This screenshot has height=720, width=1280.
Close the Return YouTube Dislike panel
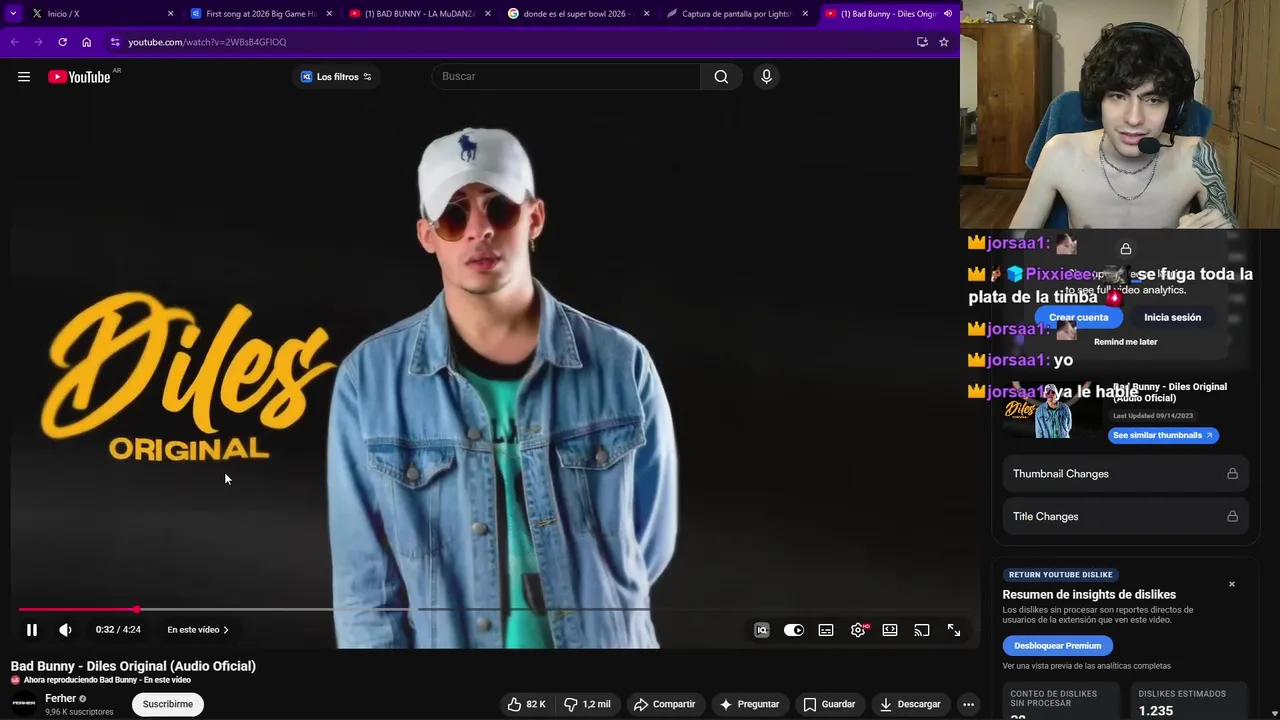pyautogui.click(x=1232, y=584)
